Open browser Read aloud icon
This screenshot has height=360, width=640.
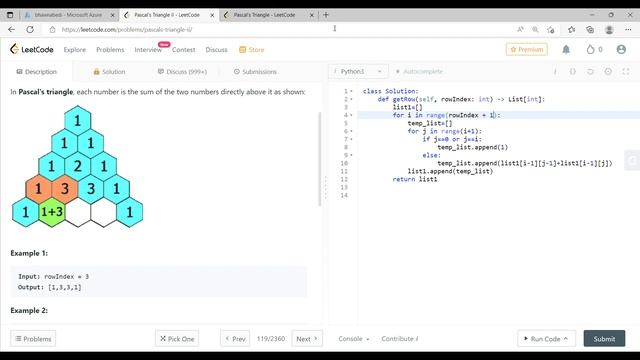pyautogui.click(x=520, y=29)
